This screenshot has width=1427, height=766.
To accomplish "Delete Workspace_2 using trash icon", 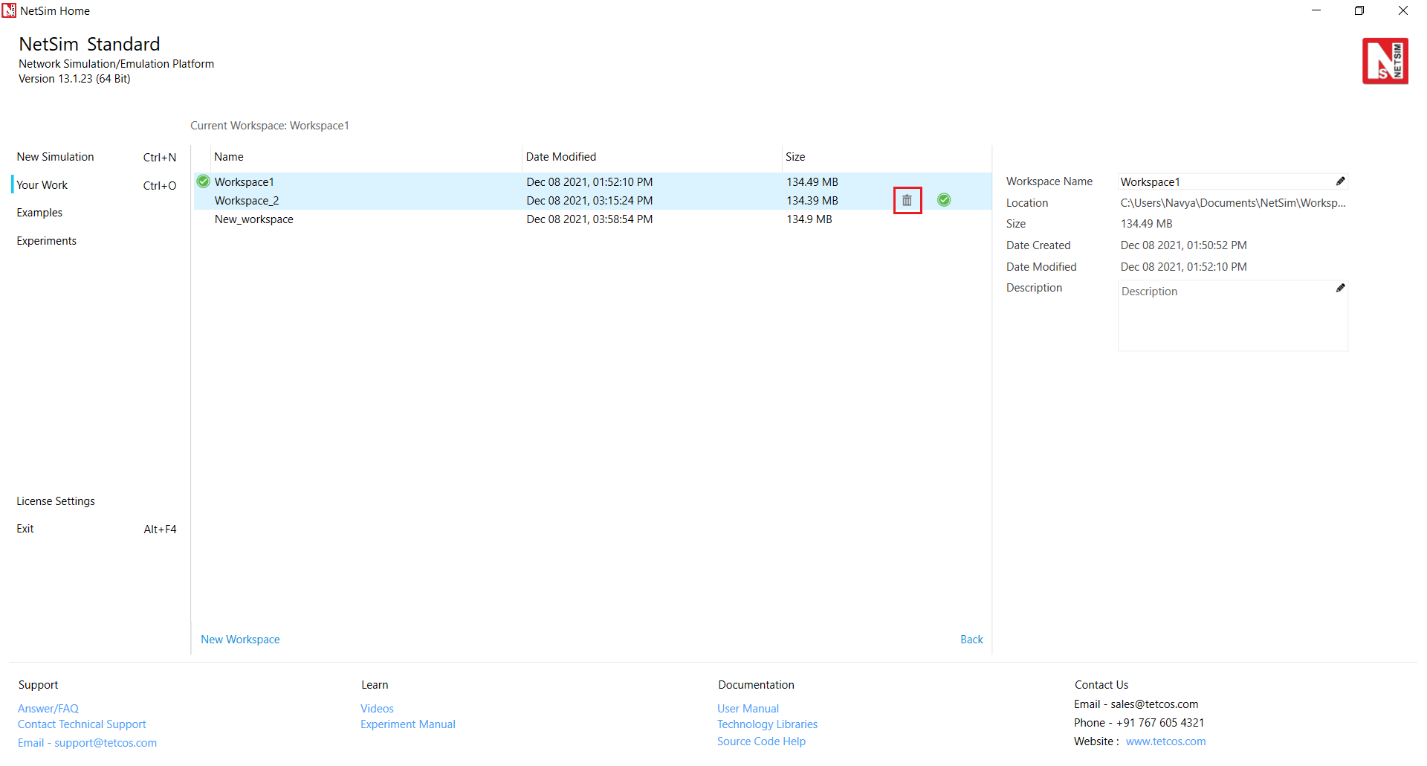I will pyautogui.click(x=907, y=200).
